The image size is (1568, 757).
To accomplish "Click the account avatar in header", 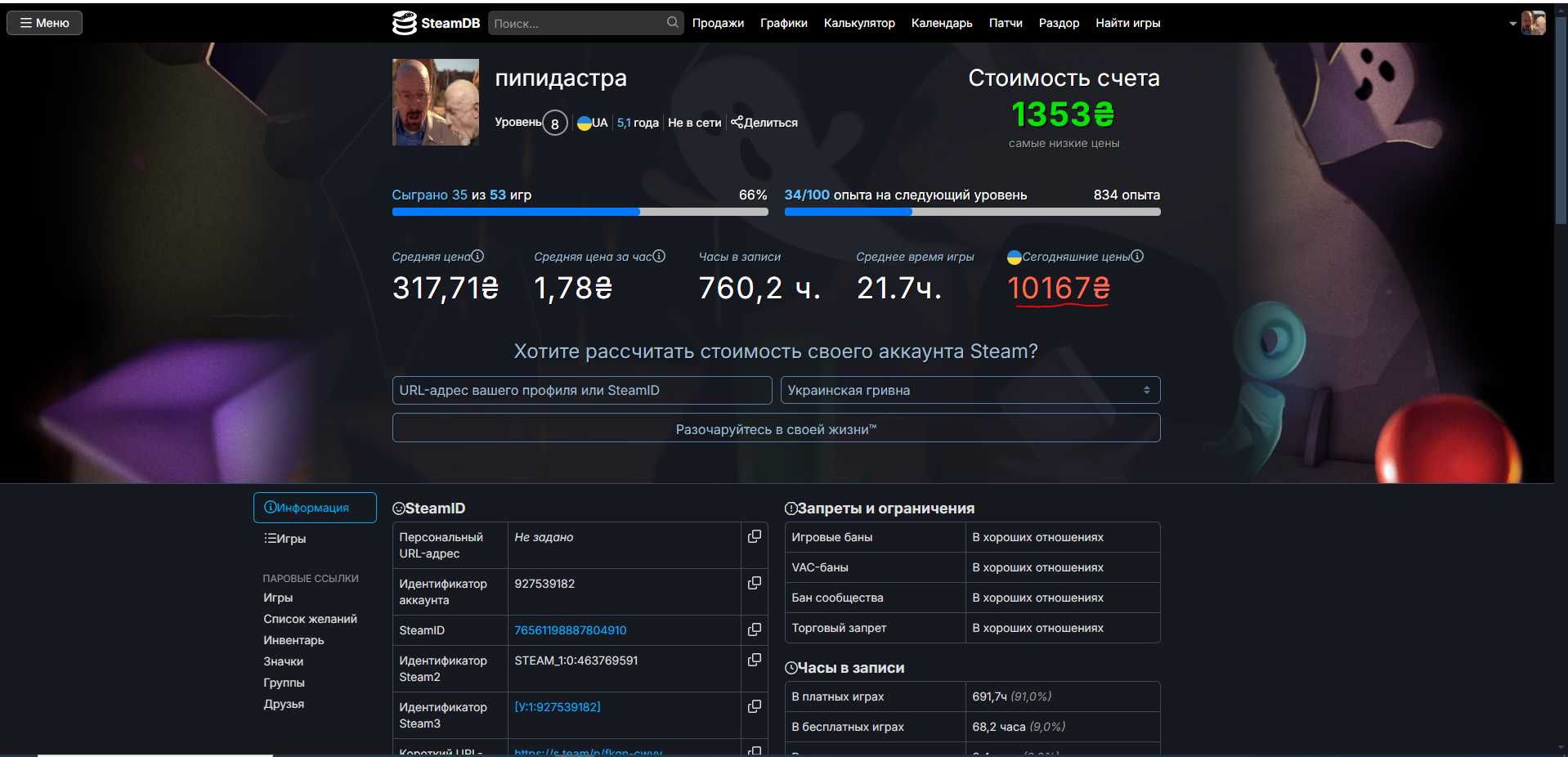I will tap(1533, 23).
